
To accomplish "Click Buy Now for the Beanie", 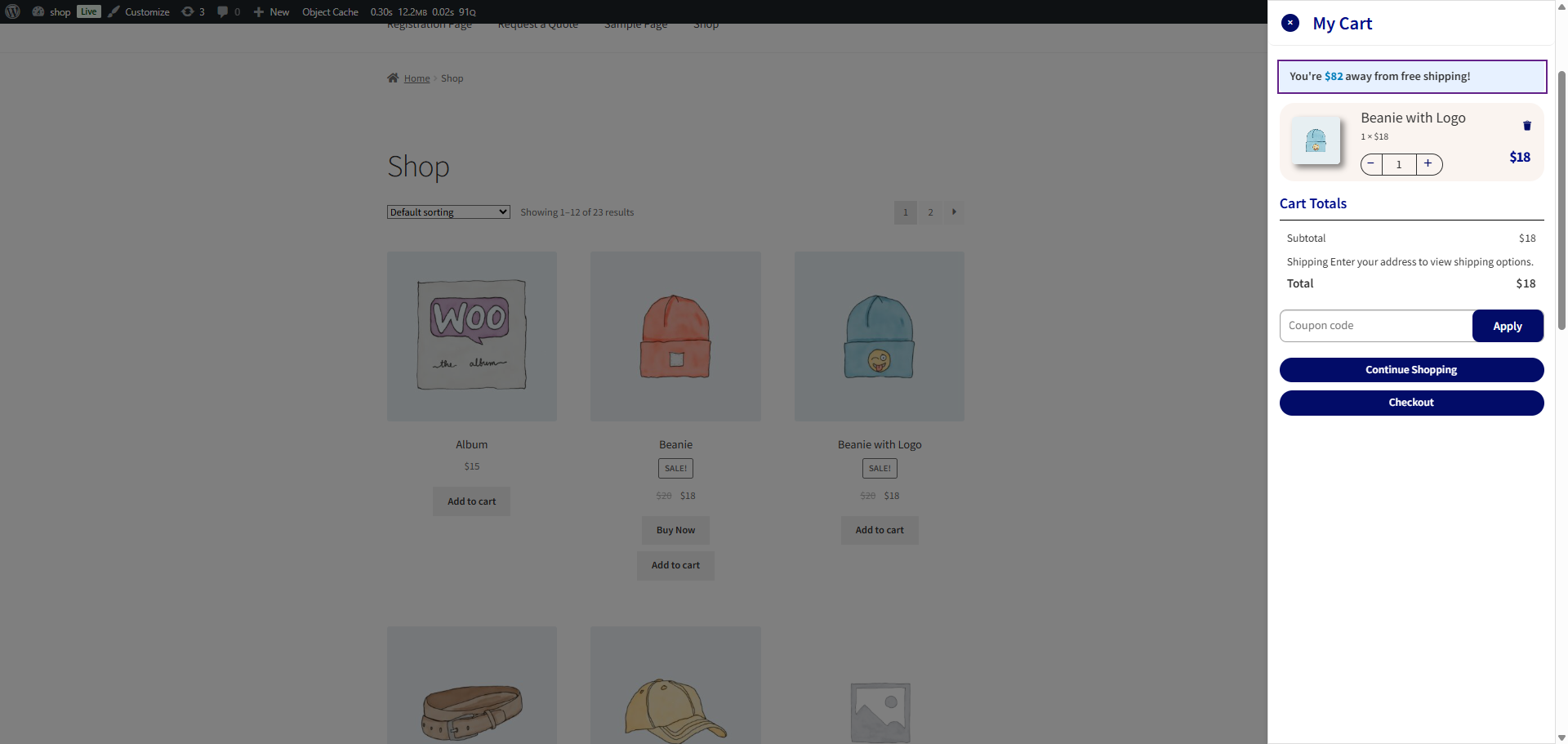I will (675, 530).
